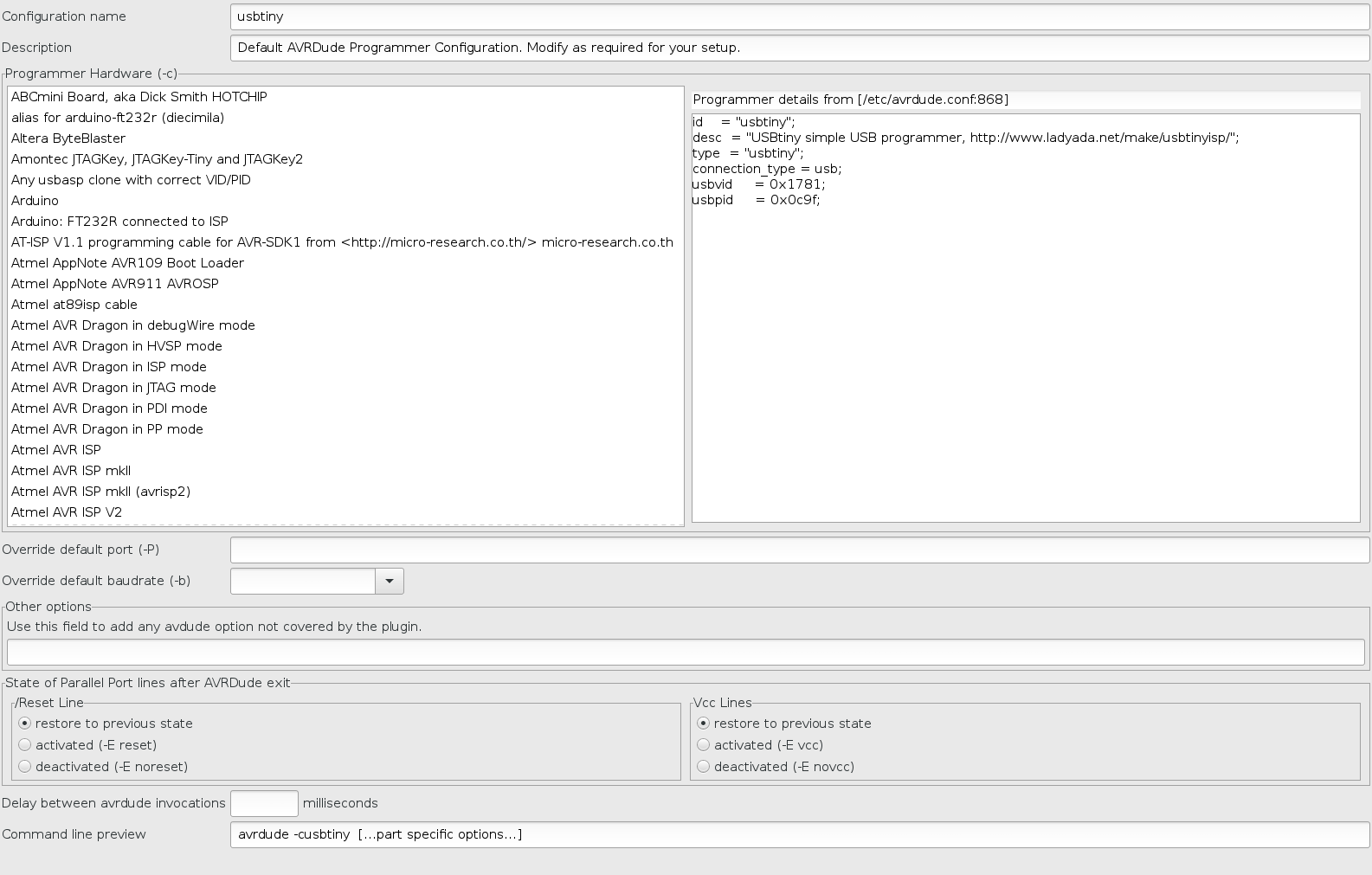Click the Override default port field
Image resolution: width=1372 pixels, height=875 pixels.
tap(800, 550)
